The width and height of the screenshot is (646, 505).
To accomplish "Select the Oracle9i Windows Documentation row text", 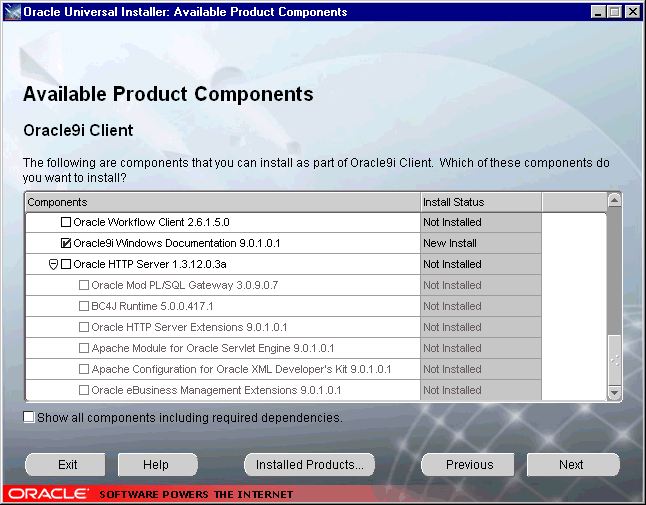I will coord(177,243).
